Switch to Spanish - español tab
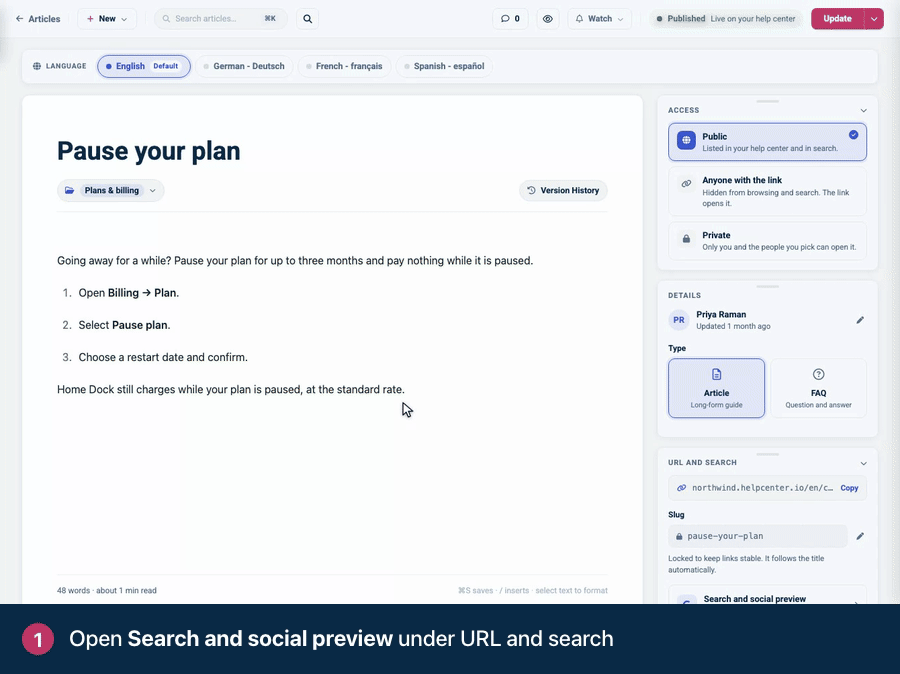900x674 pixels. coord(444,66)
